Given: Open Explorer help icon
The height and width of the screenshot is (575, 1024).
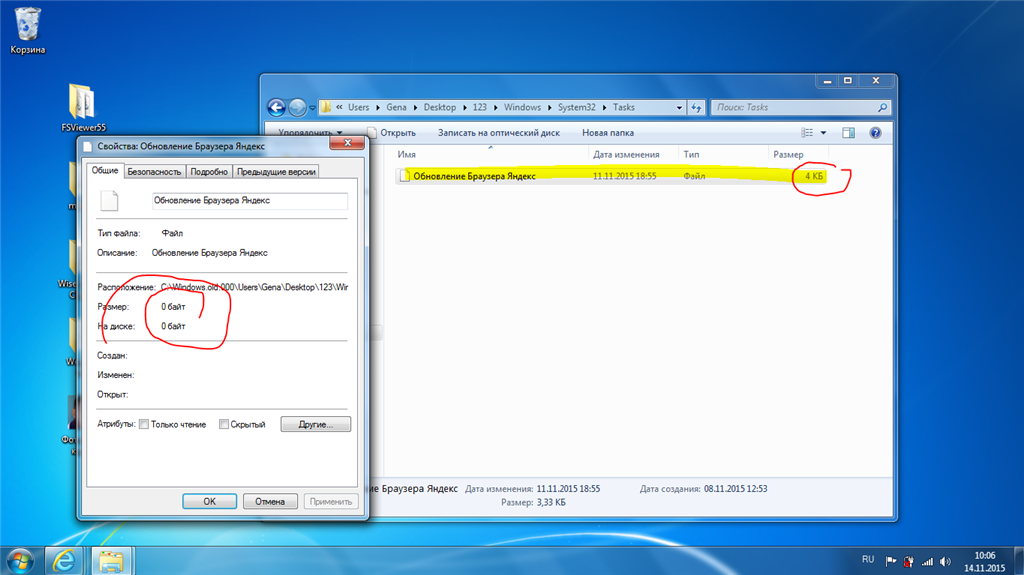Looking at the screenshot, I should click(x=875, y=133).
